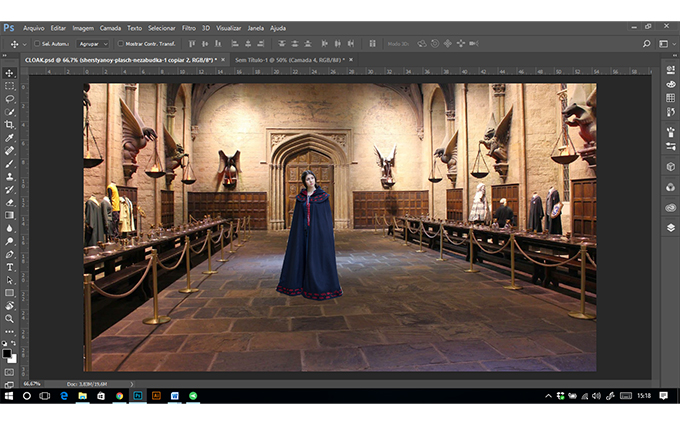680x425 pixels.
Task: Click the 3D camera video icon
Action: 474,44
